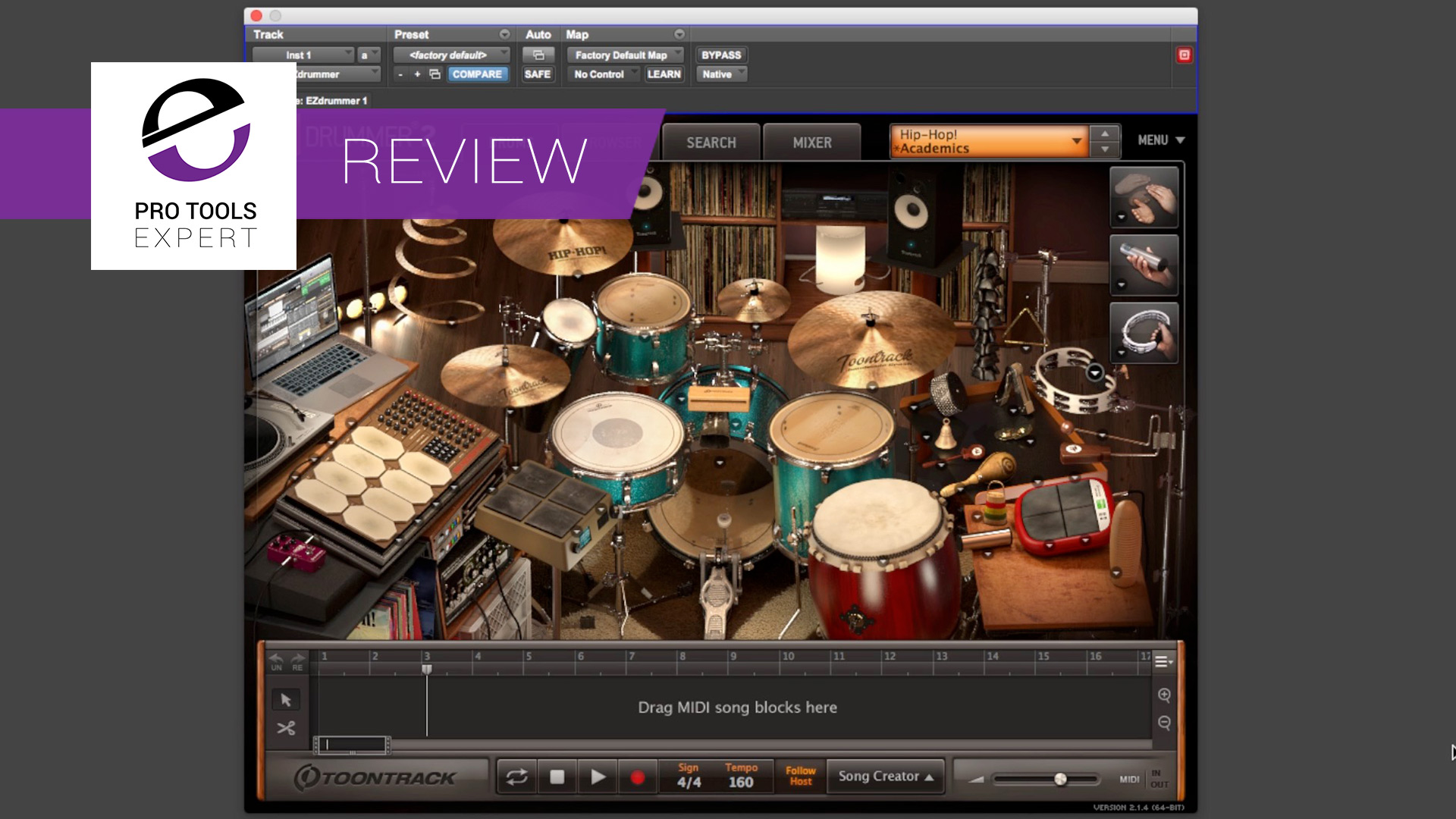This screenshot has height=819, width=1456.
Task: Click the timeline overview scroll handle
Action: pyautogui.click(x=353, y=745)
